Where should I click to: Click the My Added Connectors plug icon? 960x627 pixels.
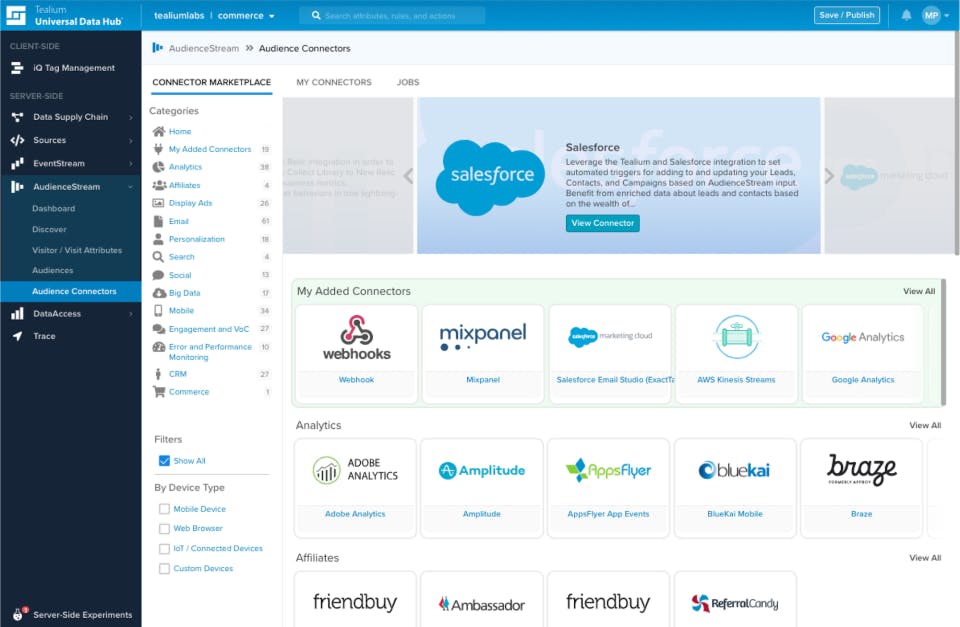tap(159, 149)
